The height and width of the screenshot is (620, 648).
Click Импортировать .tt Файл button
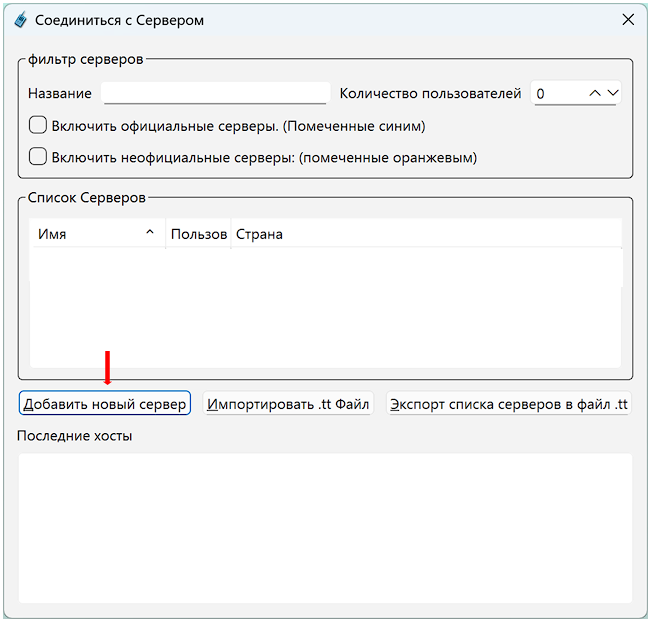pos(288,403)
